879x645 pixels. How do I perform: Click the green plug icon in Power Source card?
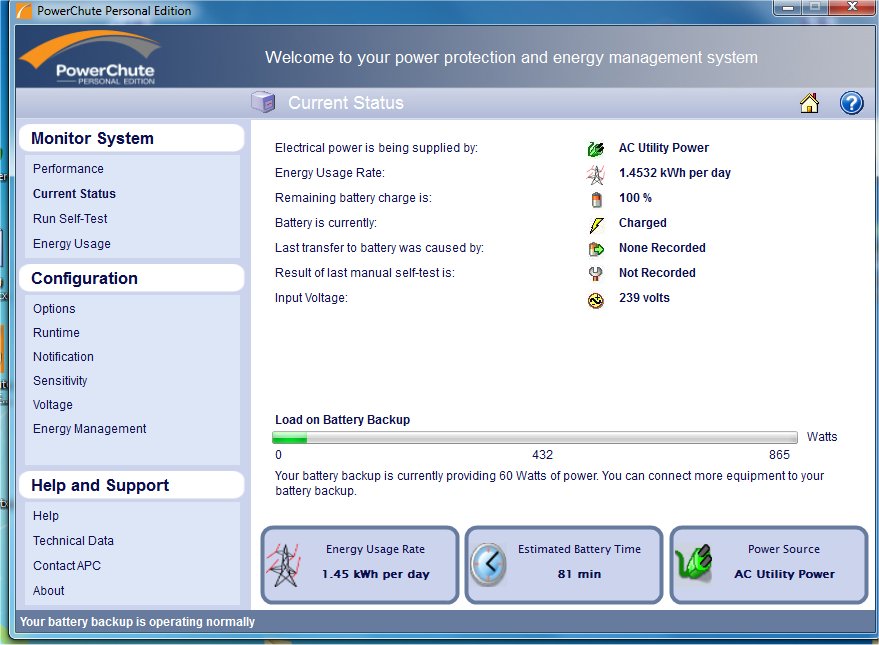click(x=694, y=562)
